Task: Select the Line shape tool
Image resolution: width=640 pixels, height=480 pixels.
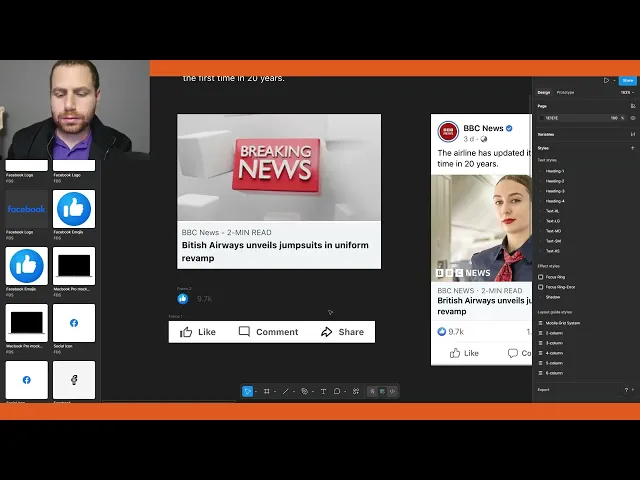Action: coord(285,391)
